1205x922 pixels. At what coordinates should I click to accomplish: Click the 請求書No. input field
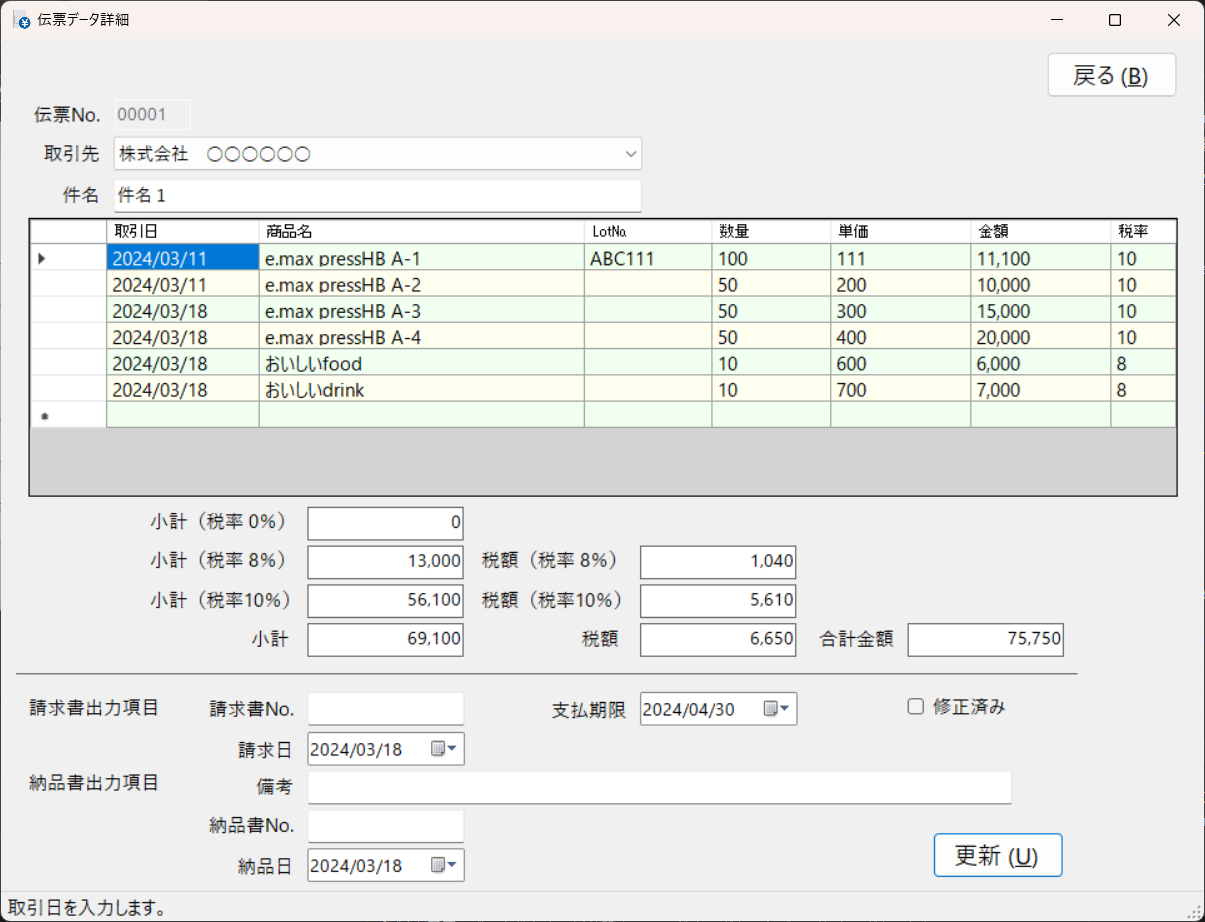[386, 709]
